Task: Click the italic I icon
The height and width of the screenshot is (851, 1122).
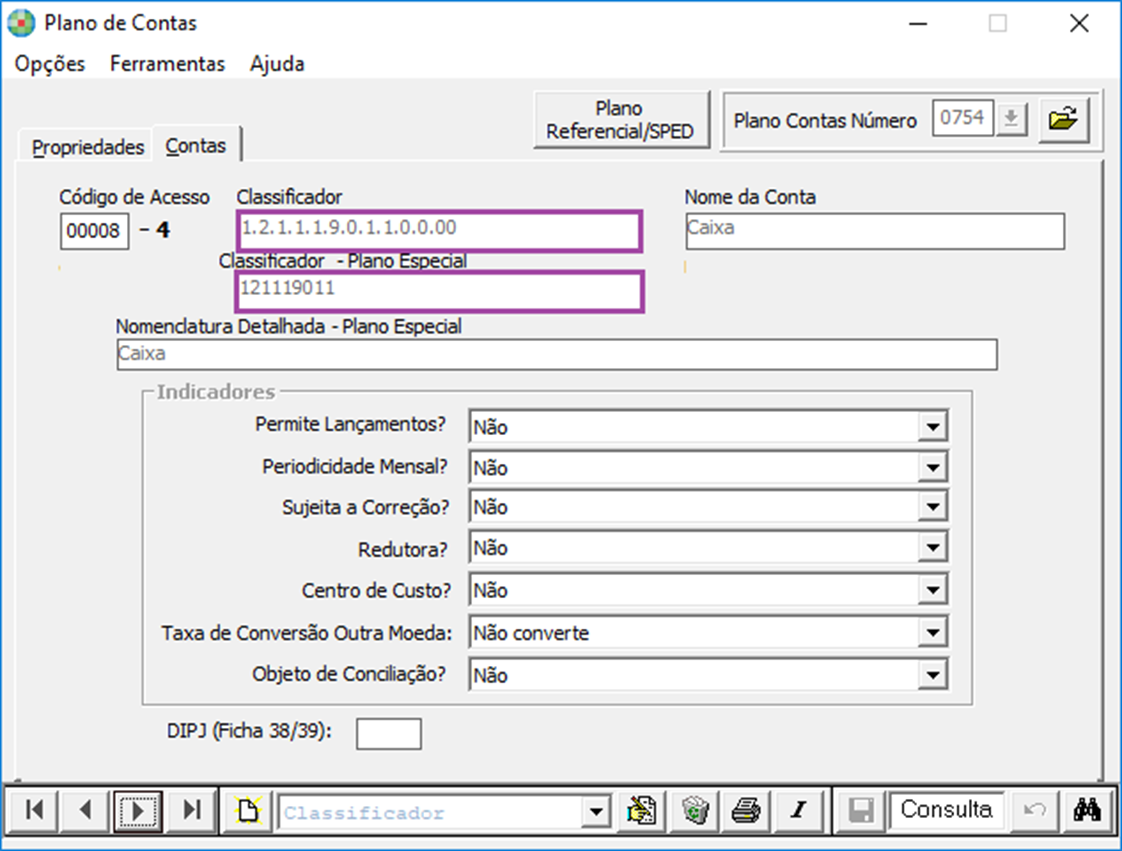Action: point(799,810)
